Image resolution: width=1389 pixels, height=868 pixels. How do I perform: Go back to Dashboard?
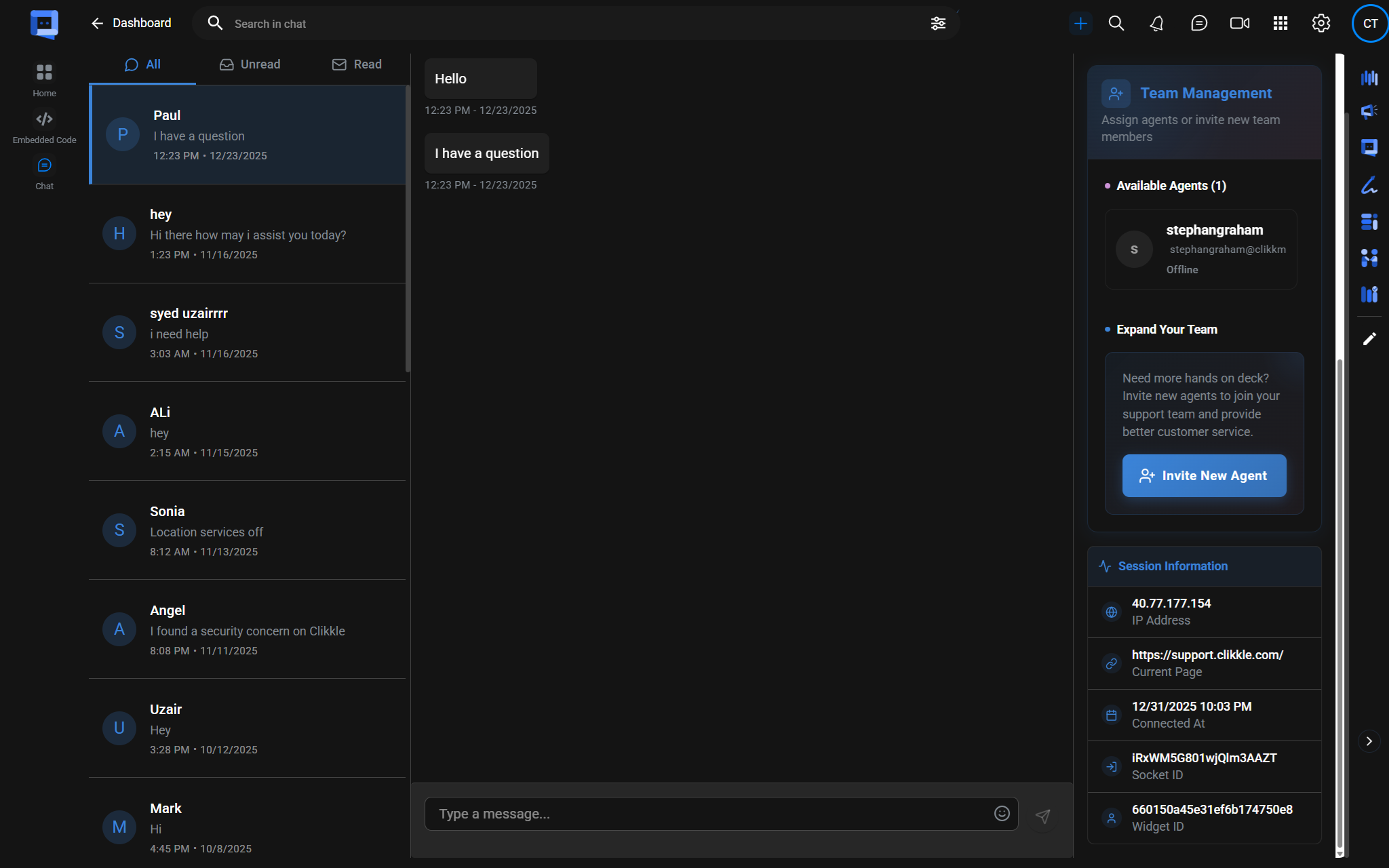click(x=131, y=23)
